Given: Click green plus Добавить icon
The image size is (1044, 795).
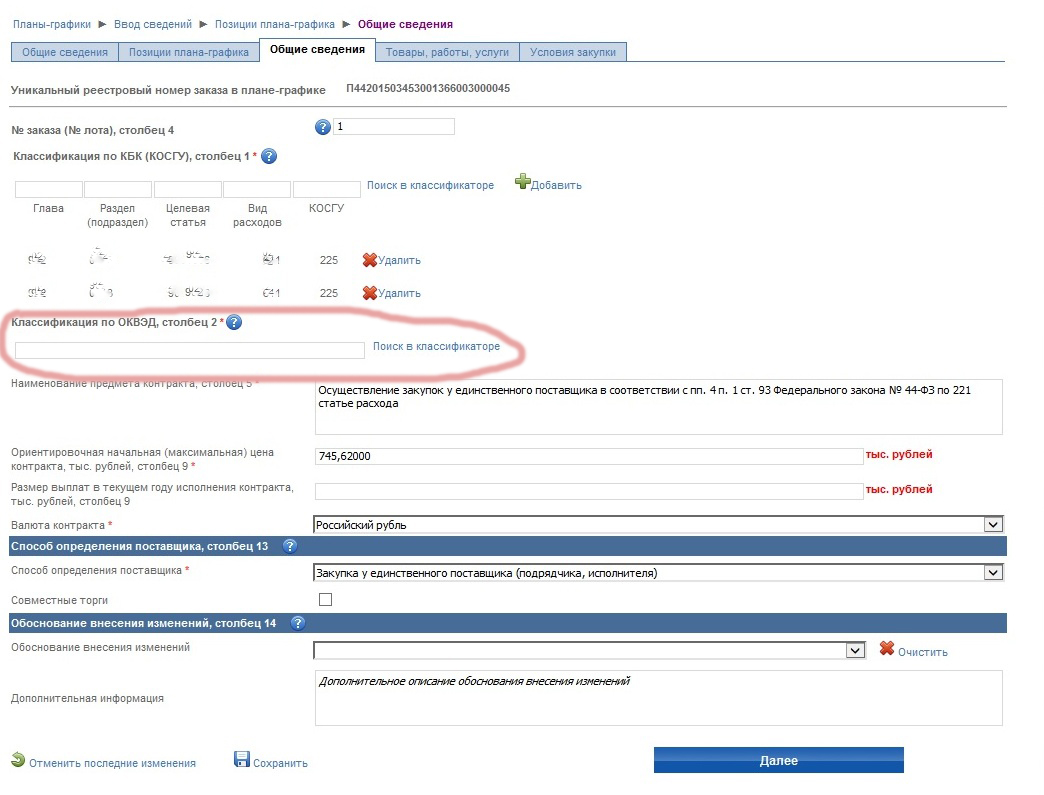Looking at the screenshot, I should (x=523, y=183).
